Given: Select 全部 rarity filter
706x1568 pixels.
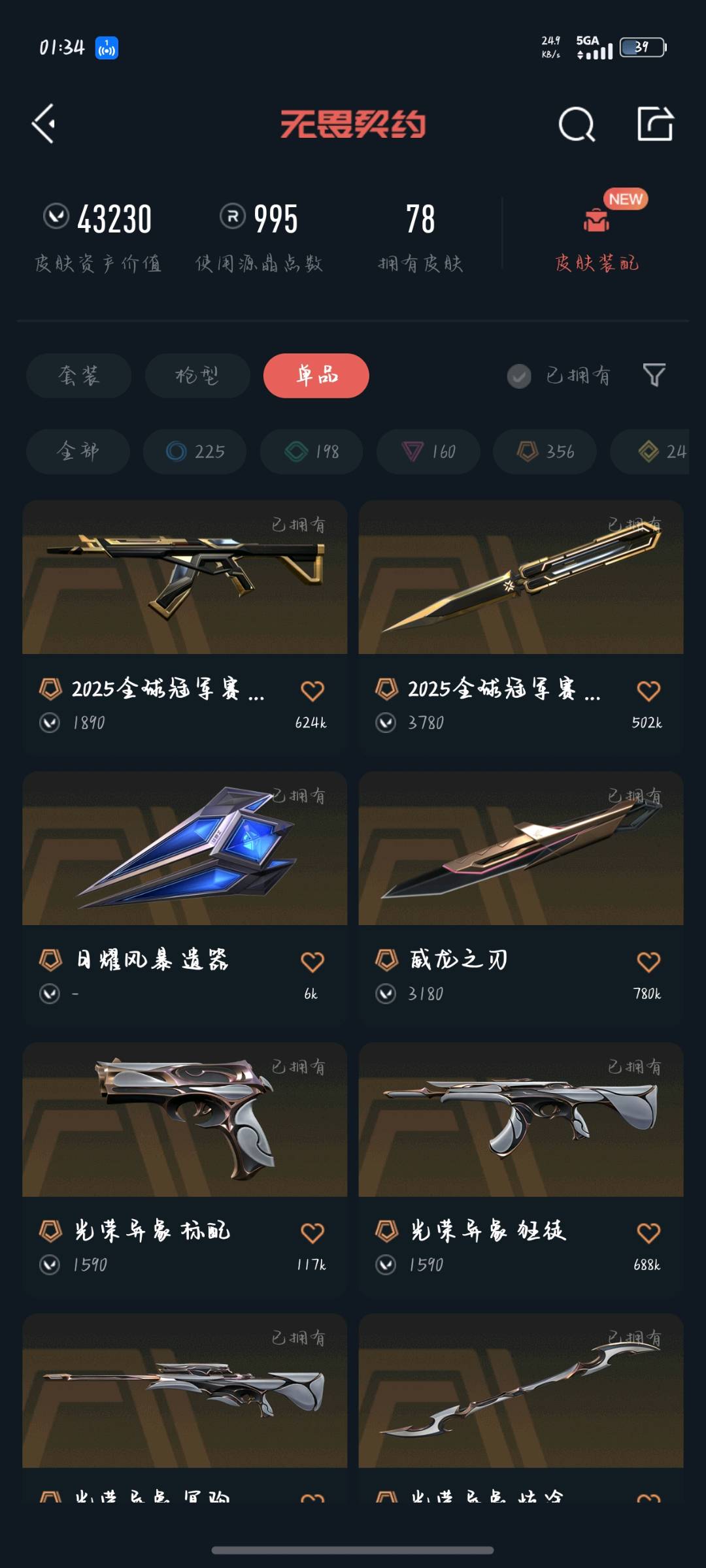Looking at the screenshot, I should 78,451.
